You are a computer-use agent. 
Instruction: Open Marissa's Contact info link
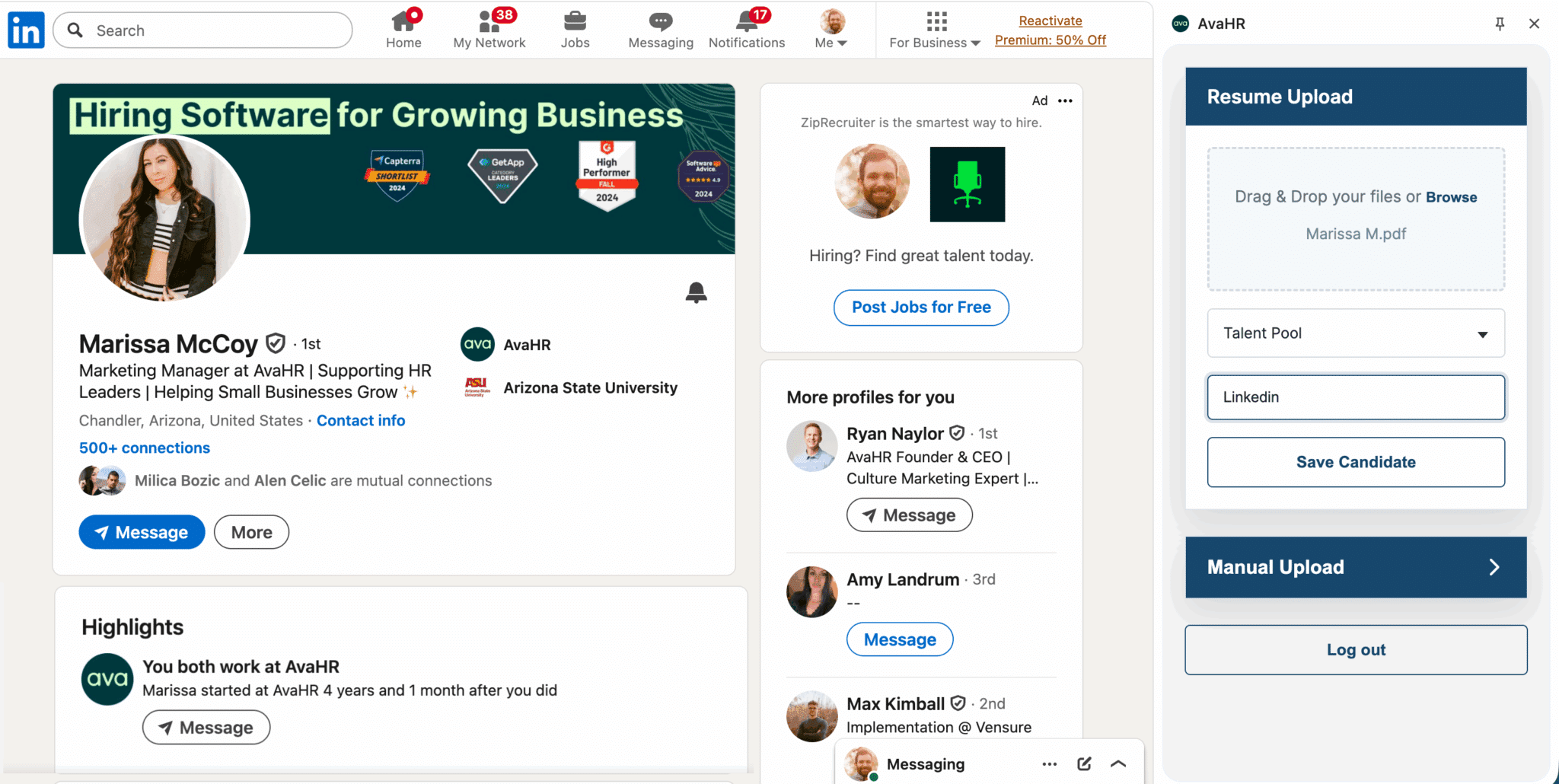[x=361, y=421]
